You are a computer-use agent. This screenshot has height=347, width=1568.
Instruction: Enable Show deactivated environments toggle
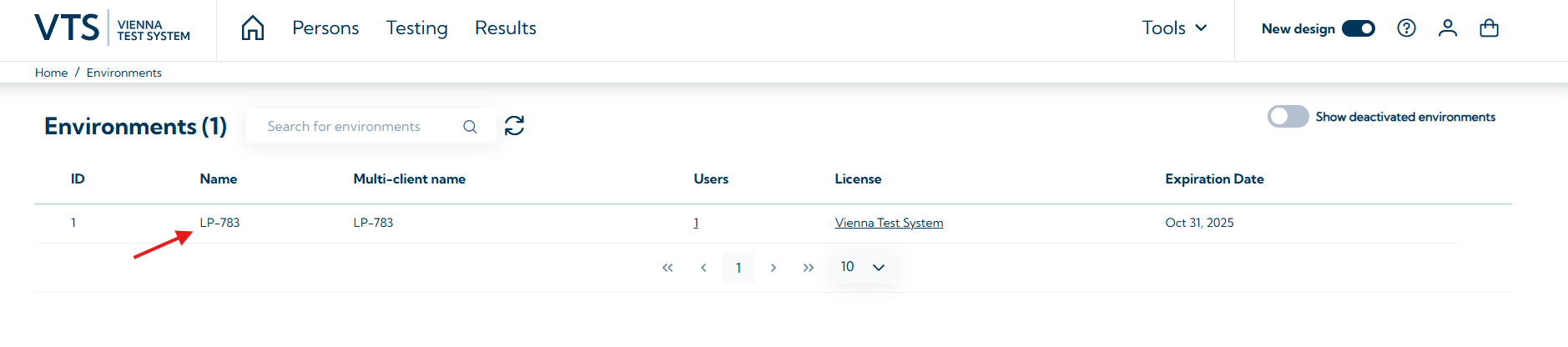(1288, 117)
